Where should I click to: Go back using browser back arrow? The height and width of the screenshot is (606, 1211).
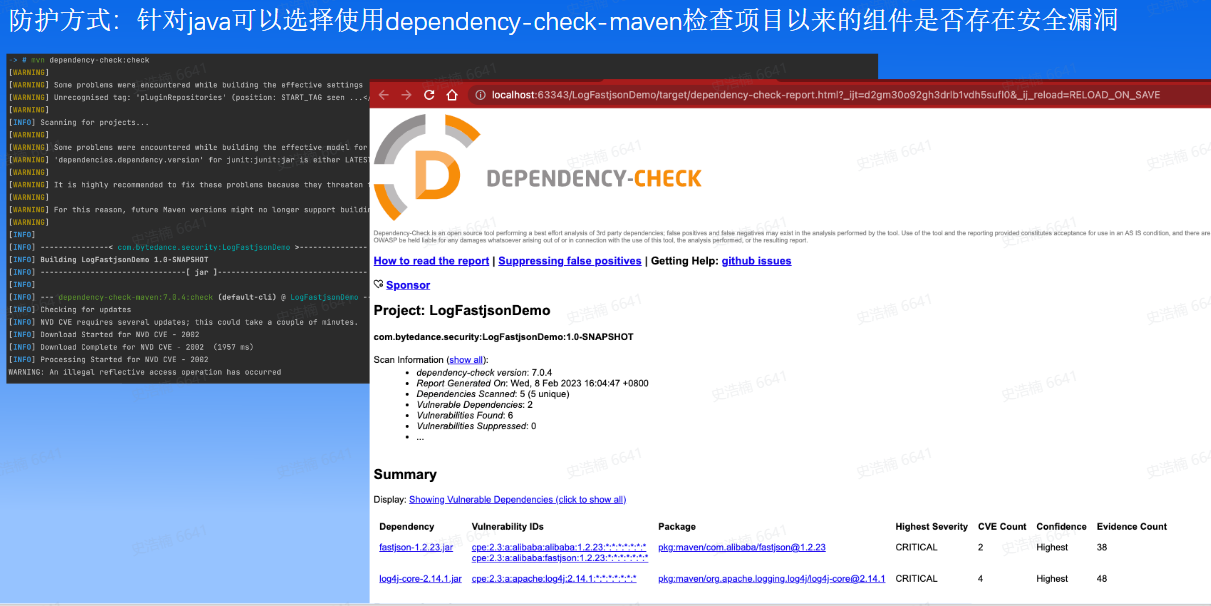click(384, 95)
